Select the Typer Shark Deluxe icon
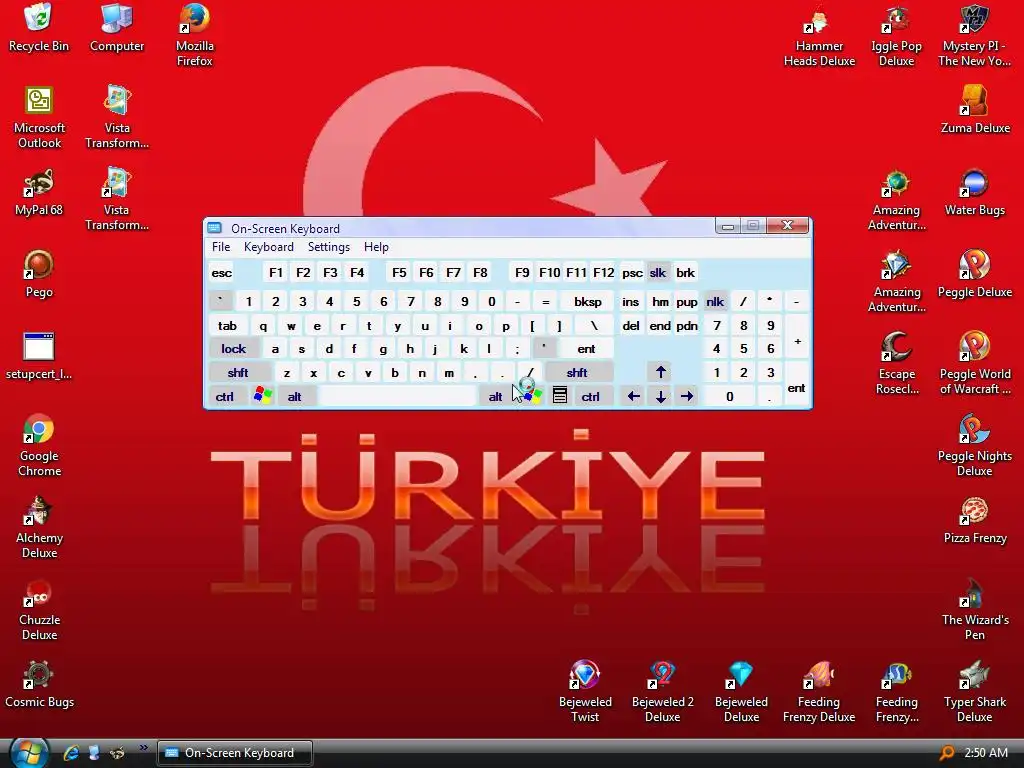 pos(974,692)
